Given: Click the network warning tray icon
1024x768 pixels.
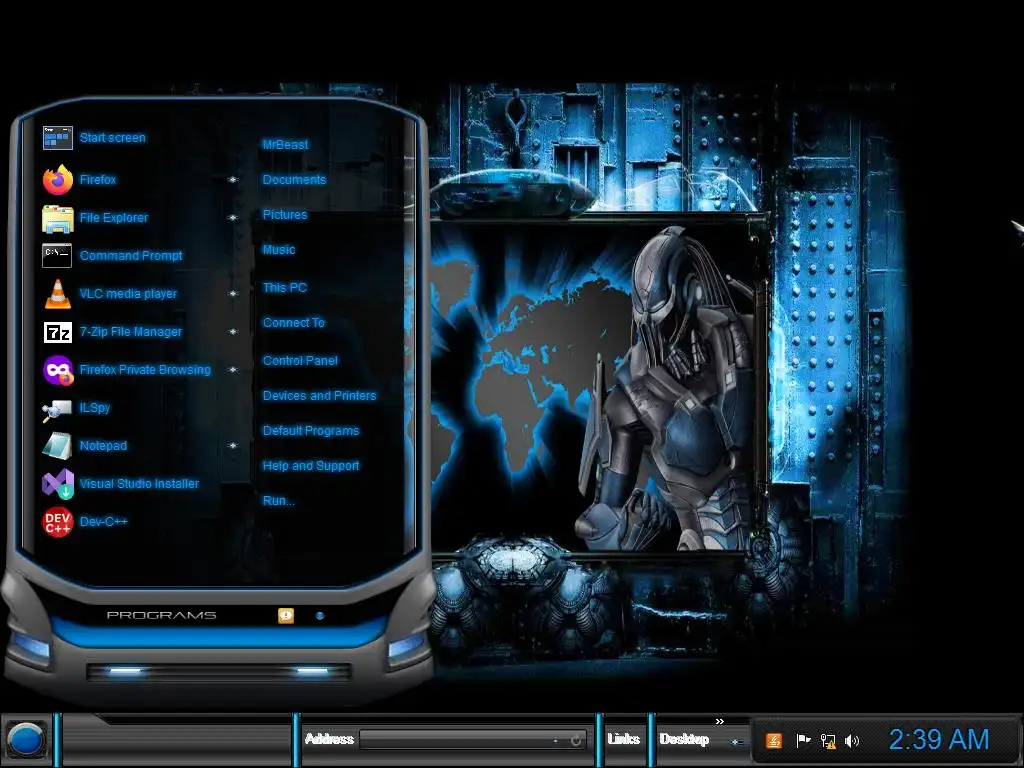Looking at the screenshot, I should point(827,741).
